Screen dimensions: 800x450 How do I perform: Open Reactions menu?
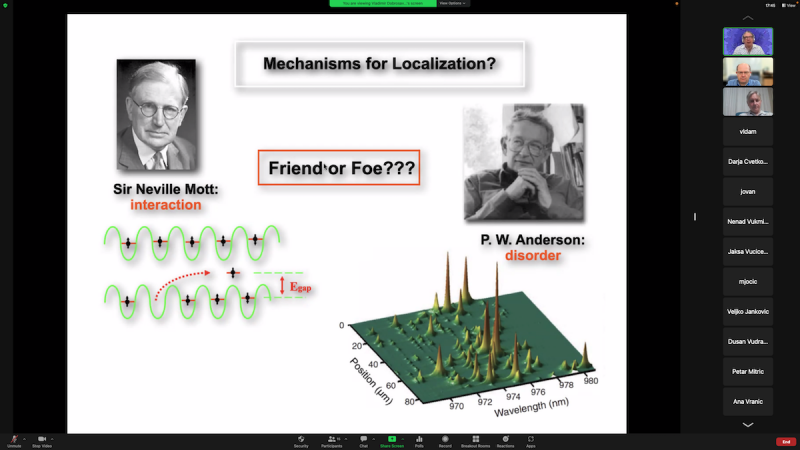[505, 440]
